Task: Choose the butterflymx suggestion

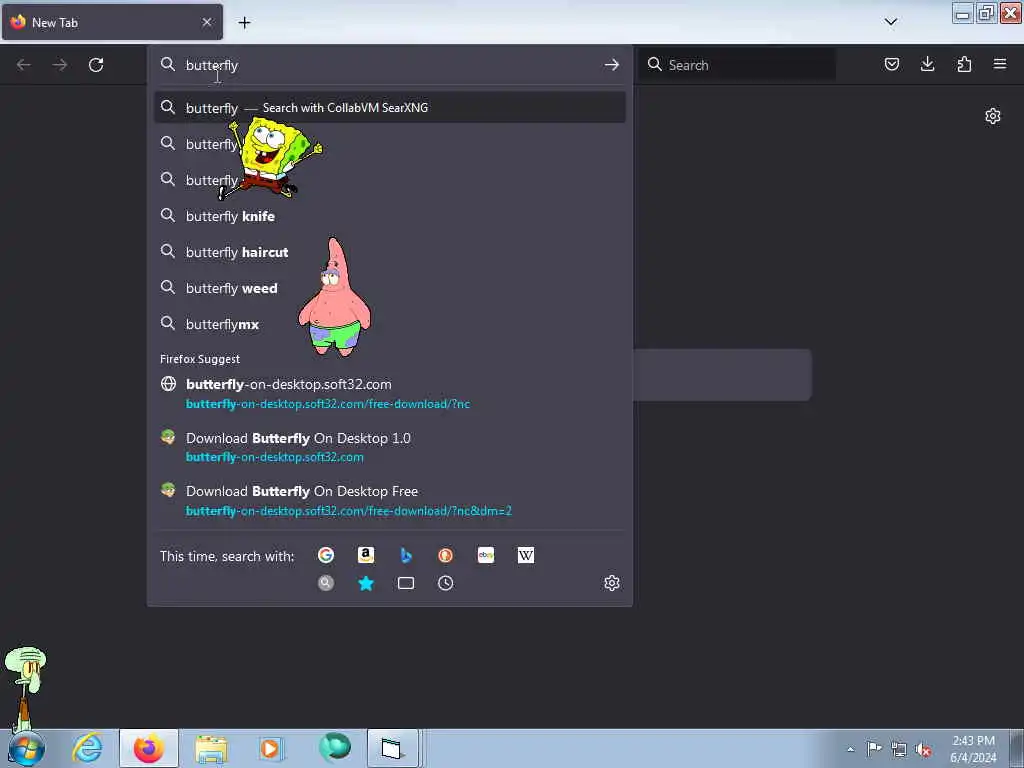Action: [389, 324]
